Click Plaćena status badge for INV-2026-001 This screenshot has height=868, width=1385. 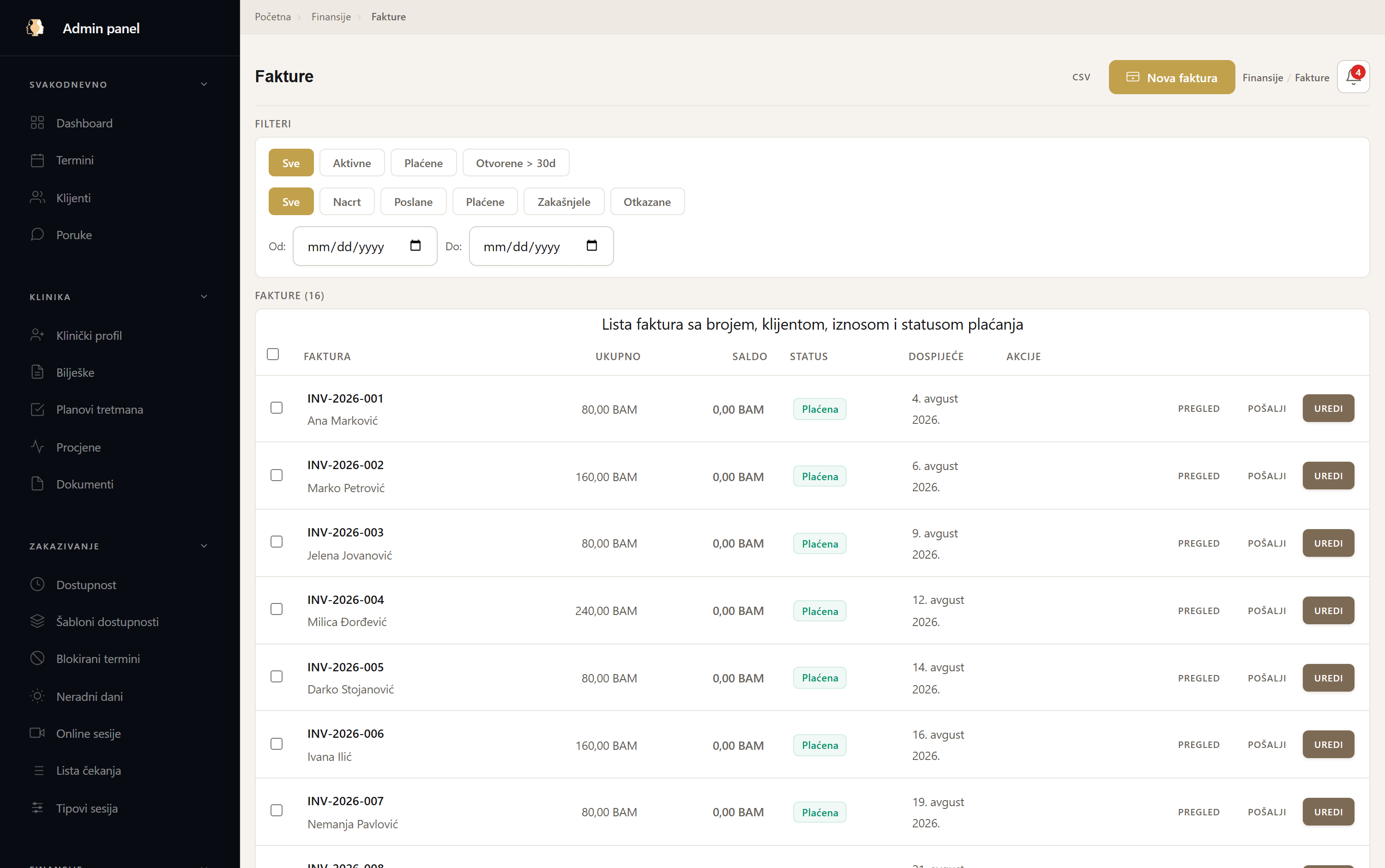pos(819,409)
